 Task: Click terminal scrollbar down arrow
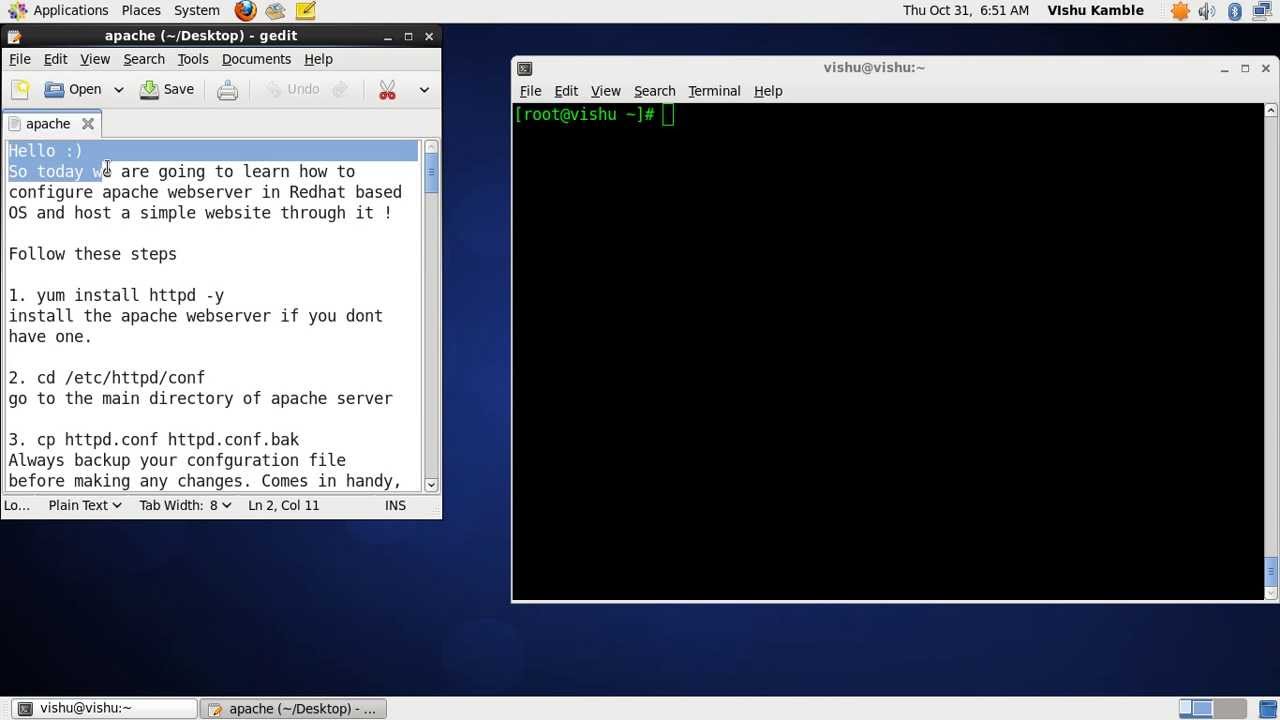[1271, 594]
